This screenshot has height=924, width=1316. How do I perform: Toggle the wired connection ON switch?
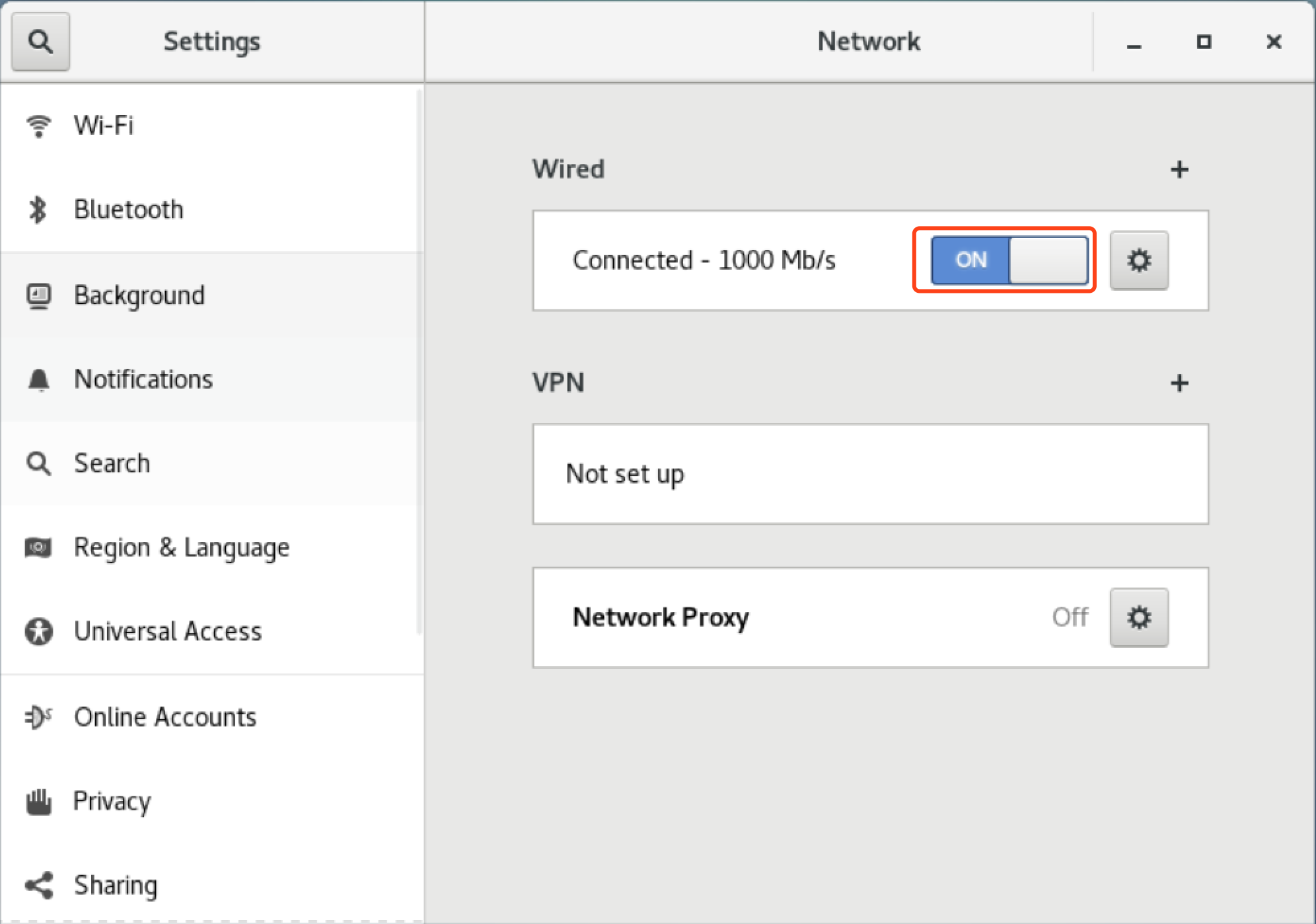point(1009,260)
